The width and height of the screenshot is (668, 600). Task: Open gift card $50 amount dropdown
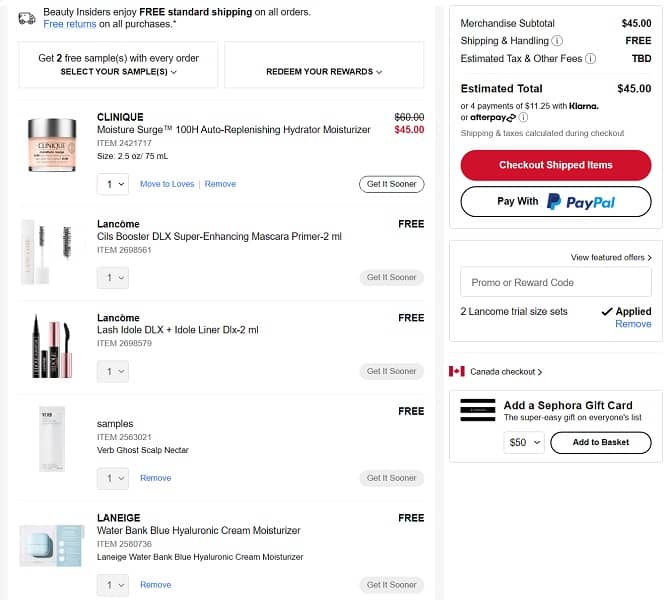click(x=523, y=442)
